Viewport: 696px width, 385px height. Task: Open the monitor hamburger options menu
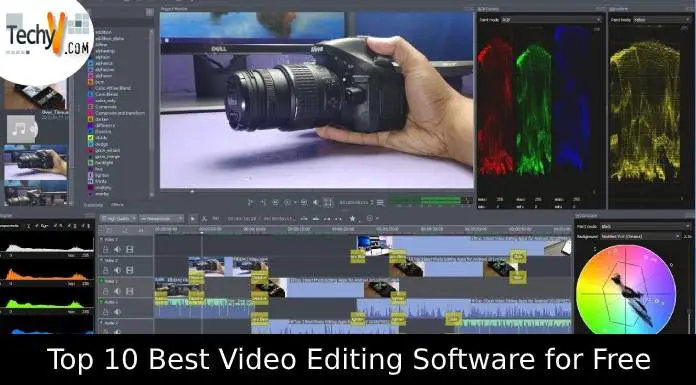(380, 202)
